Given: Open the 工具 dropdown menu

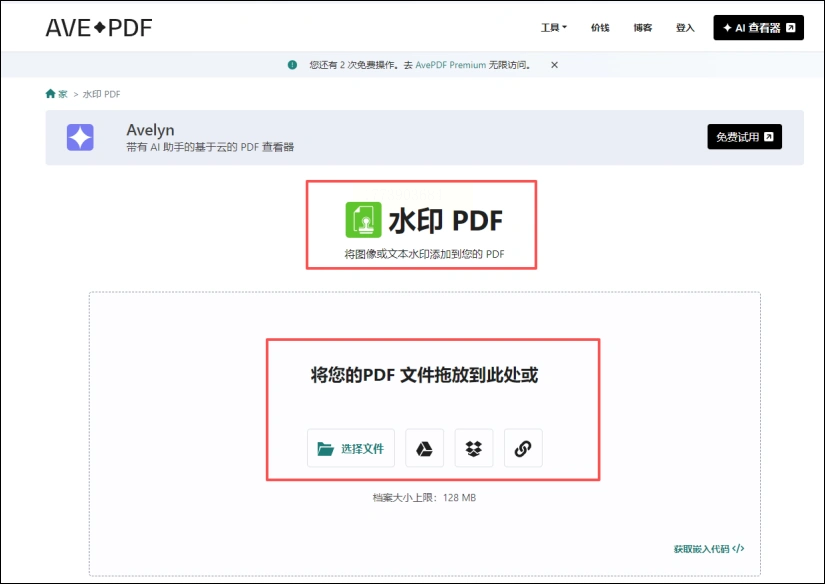Looking at the screenshot, I should pyautogui.click(x=554, y=27).
